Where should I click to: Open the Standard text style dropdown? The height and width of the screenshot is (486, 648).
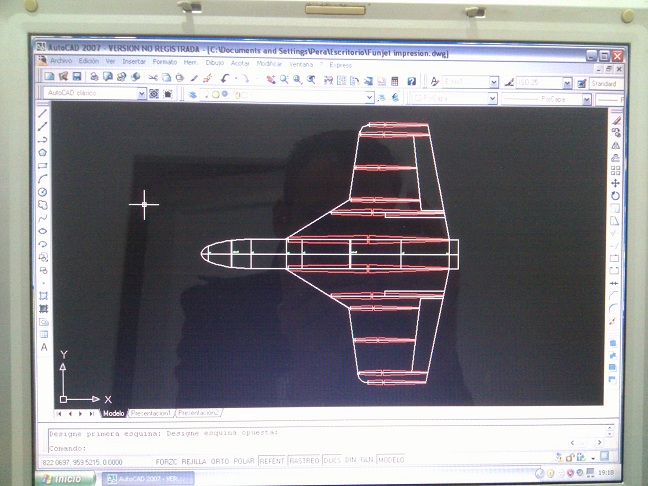[606, 83]
